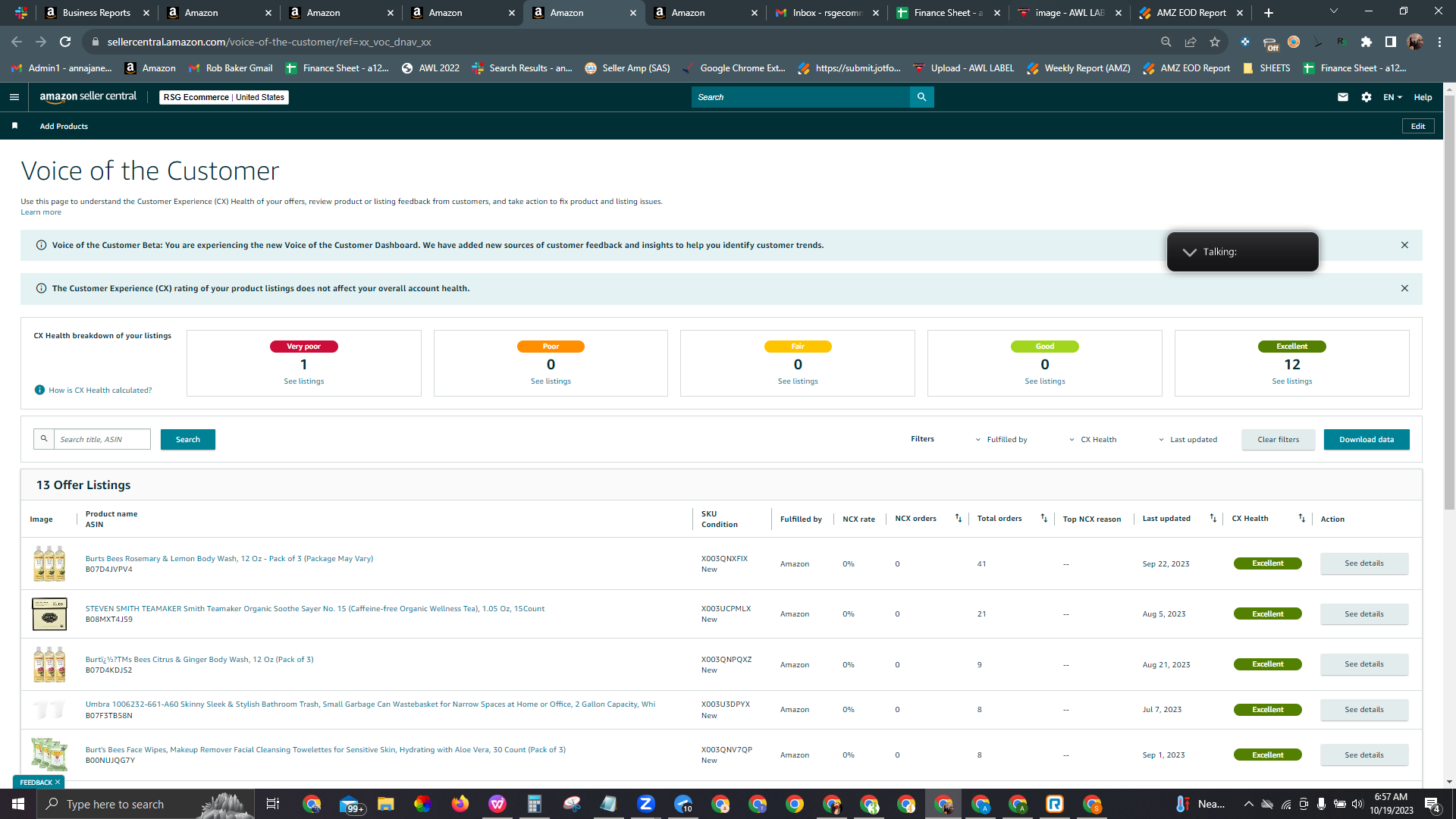Viewport: 1456px width, 819px height.
Task: Open a new browser tab
Action: tap(1268, 13)
